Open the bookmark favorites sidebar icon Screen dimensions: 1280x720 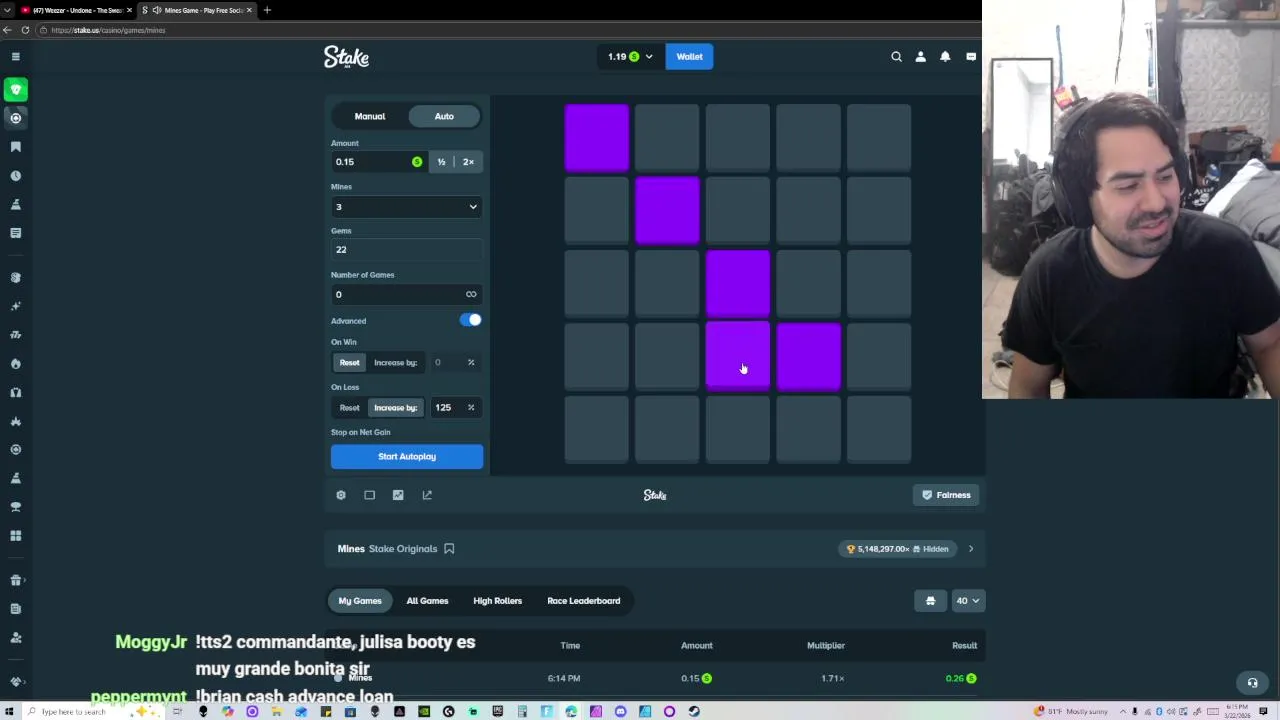pyautogui.click(x=15, y=147)
